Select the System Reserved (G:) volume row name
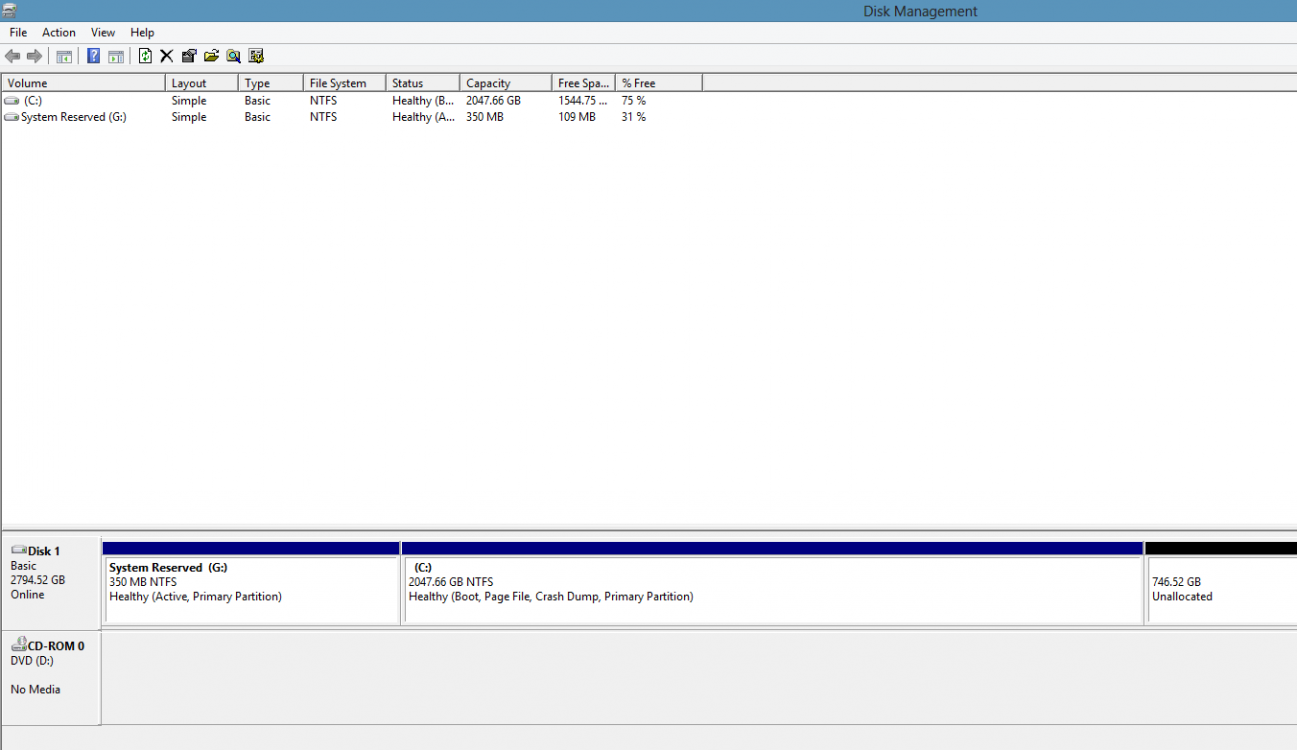The image size is (1297, 750). coord(74,117)
